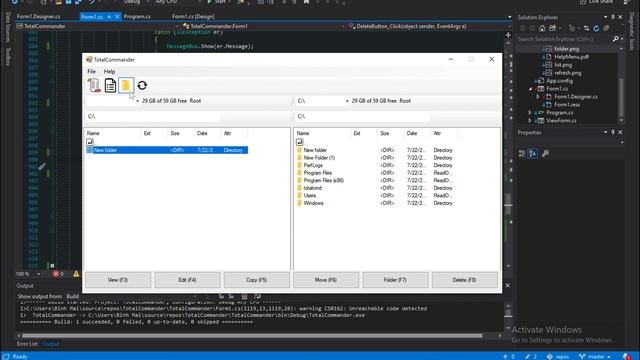
Task: Expand Program.cs node in Solution Explorer
Action: click(530, 113)
